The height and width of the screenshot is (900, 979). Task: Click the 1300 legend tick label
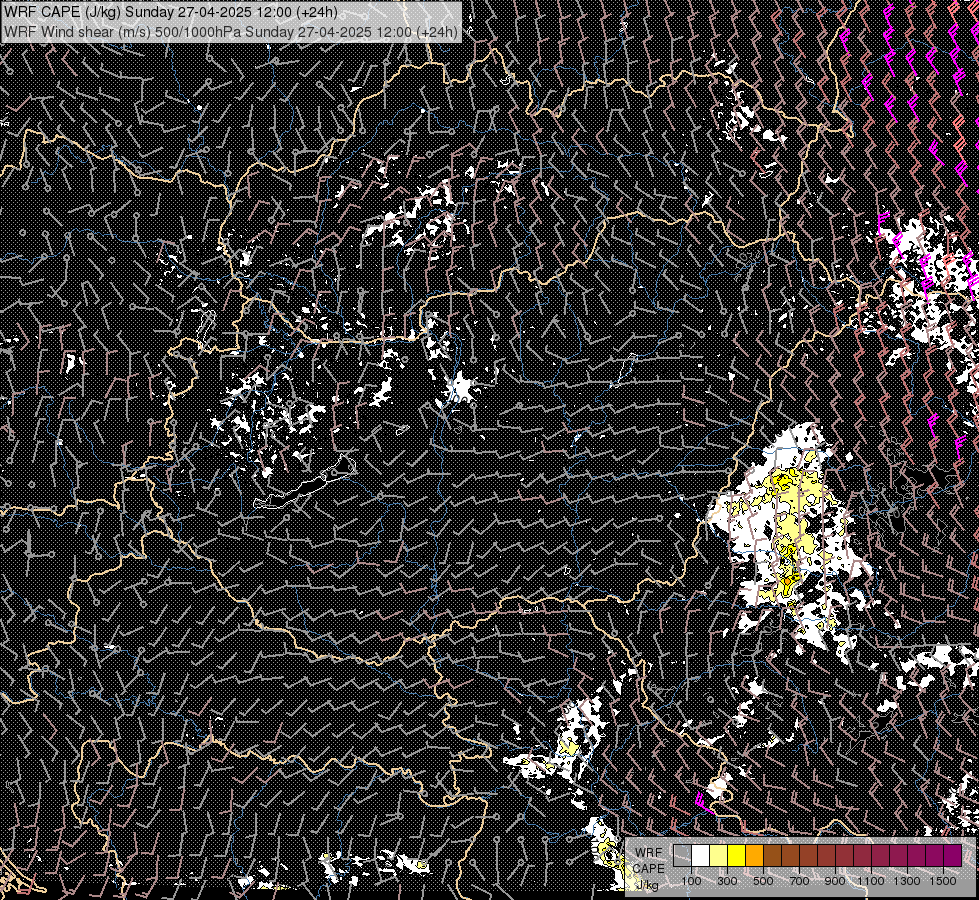pyautogui.click(x=907, y=881)
